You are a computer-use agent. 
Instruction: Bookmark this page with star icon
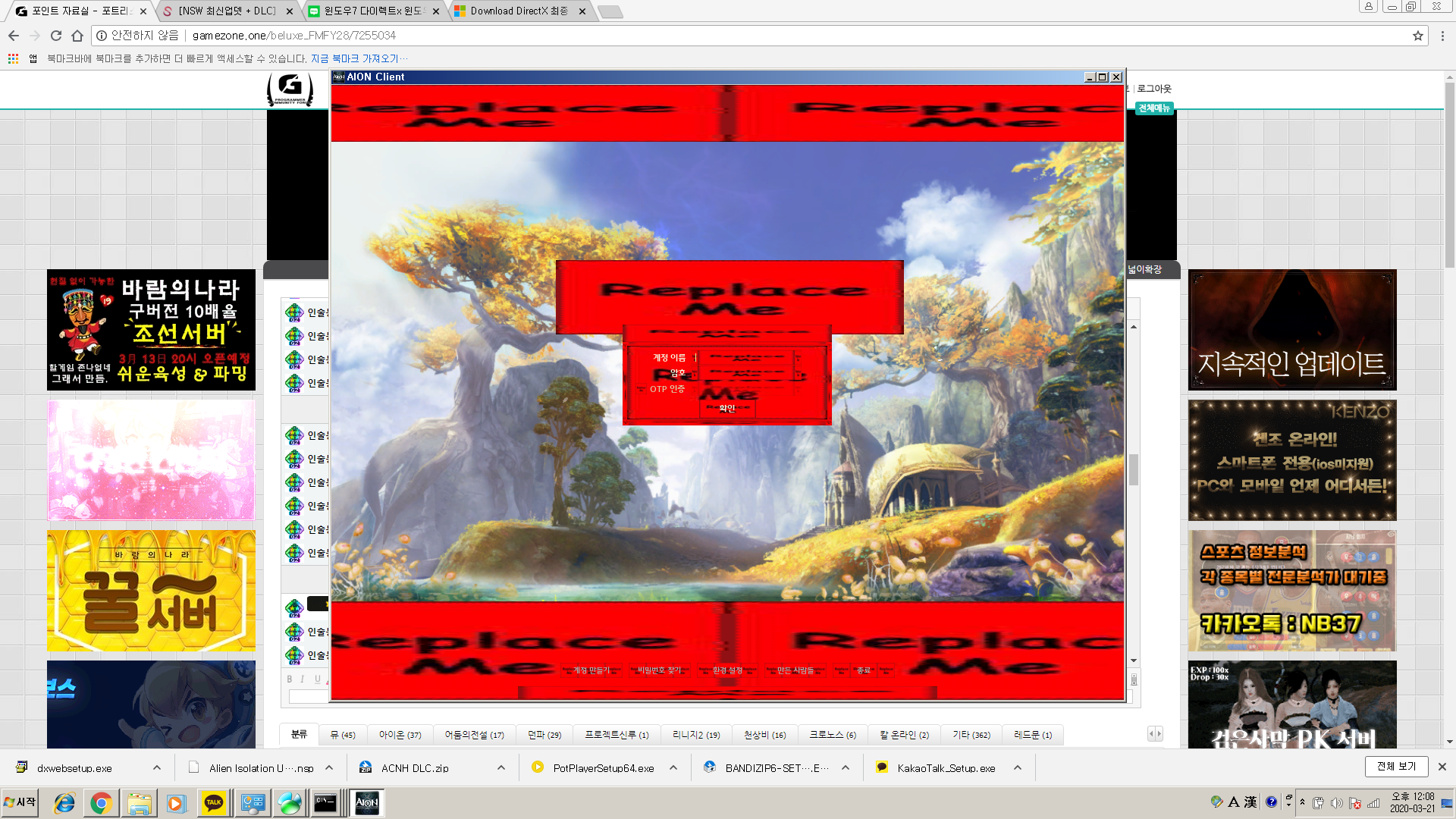tap(1417, 36)
